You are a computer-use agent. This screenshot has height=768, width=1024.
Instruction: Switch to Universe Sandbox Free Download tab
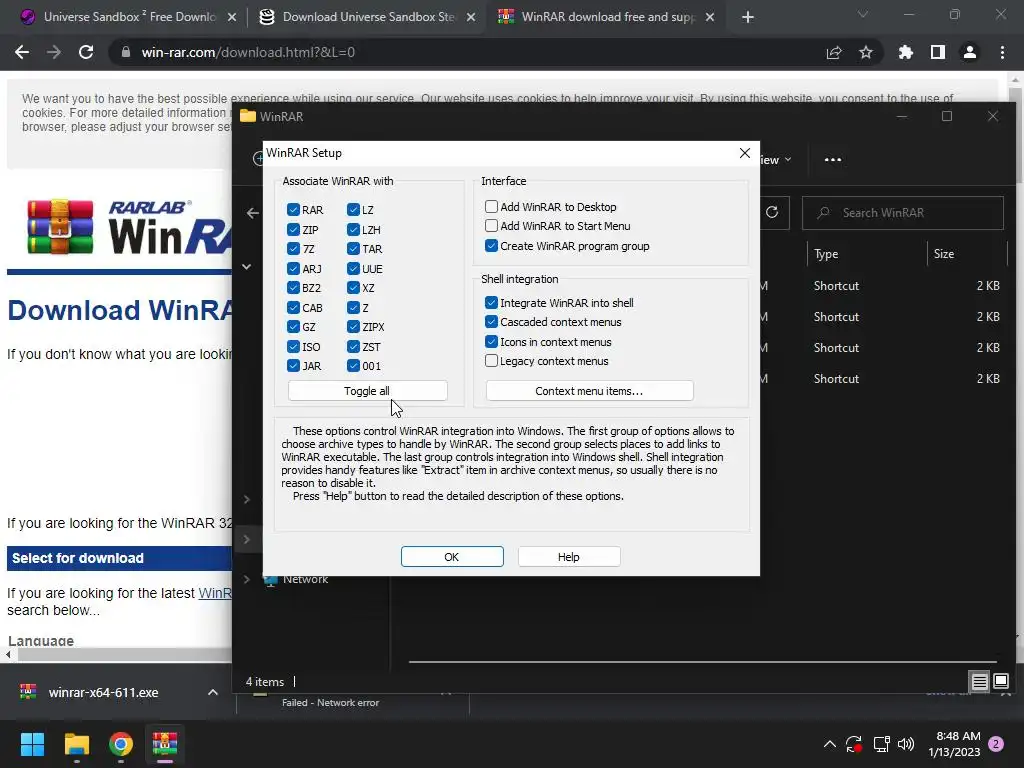point(128,17)
